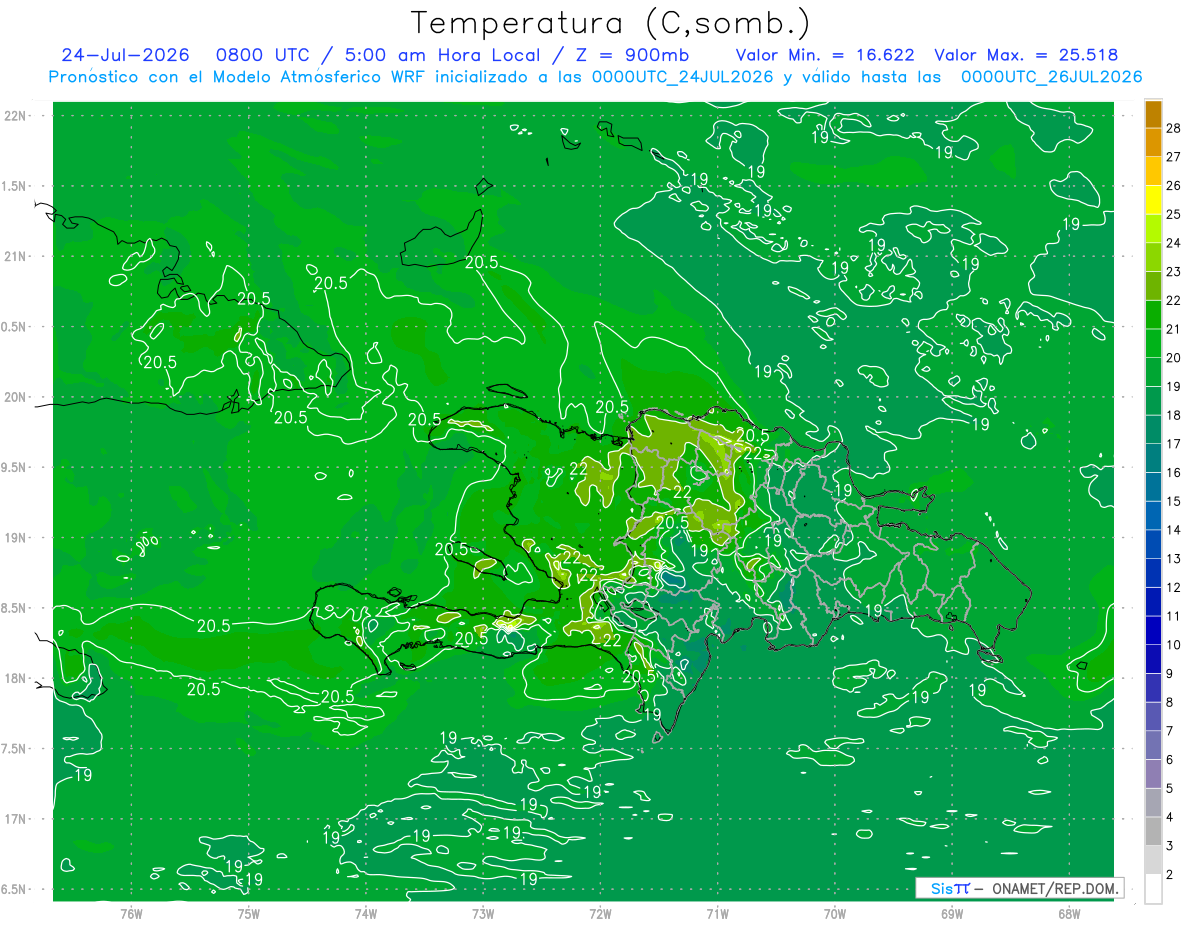Click the legend value "21"
Screen dimensions: 1200x927
click(1173, 329)
